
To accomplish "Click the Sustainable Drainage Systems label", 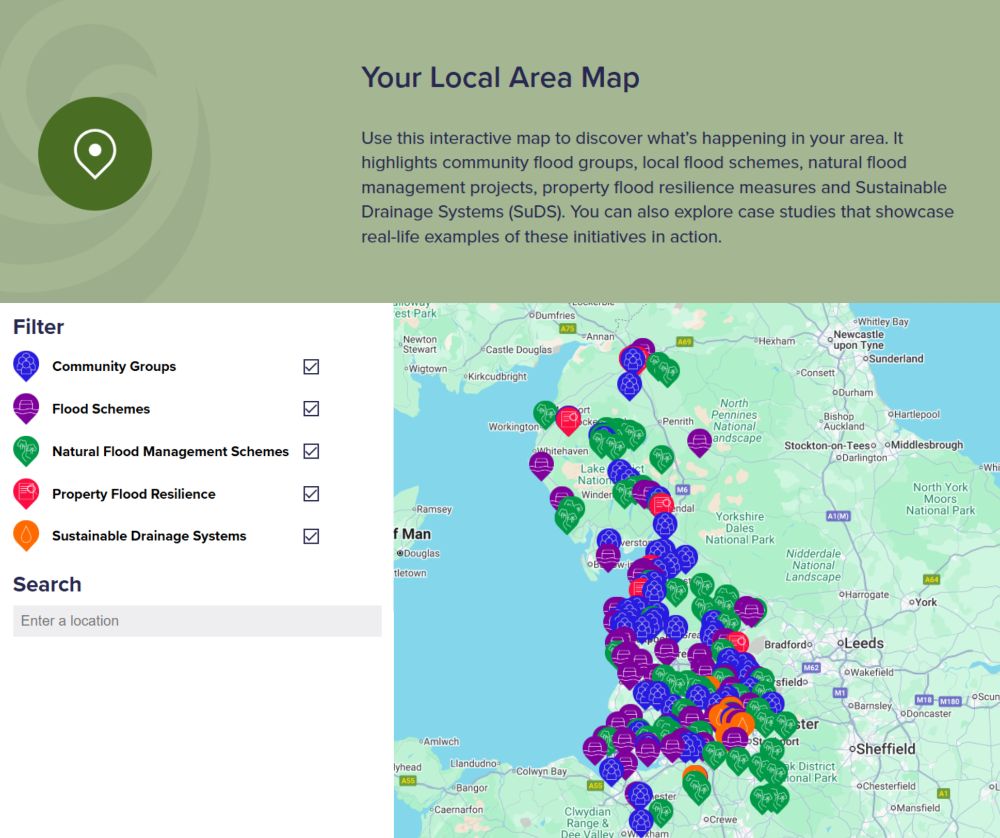I will pyautogui.click(x=149, y=536).
